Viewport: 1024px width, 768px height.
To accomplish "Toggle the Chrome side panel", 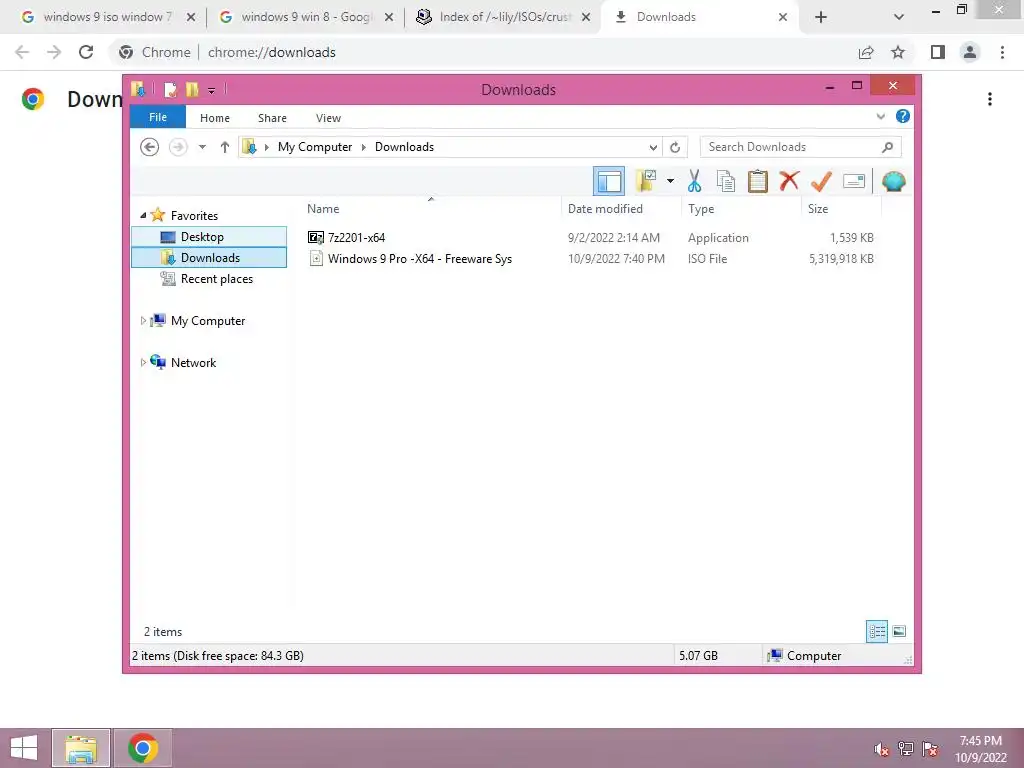I will point(938,52).
